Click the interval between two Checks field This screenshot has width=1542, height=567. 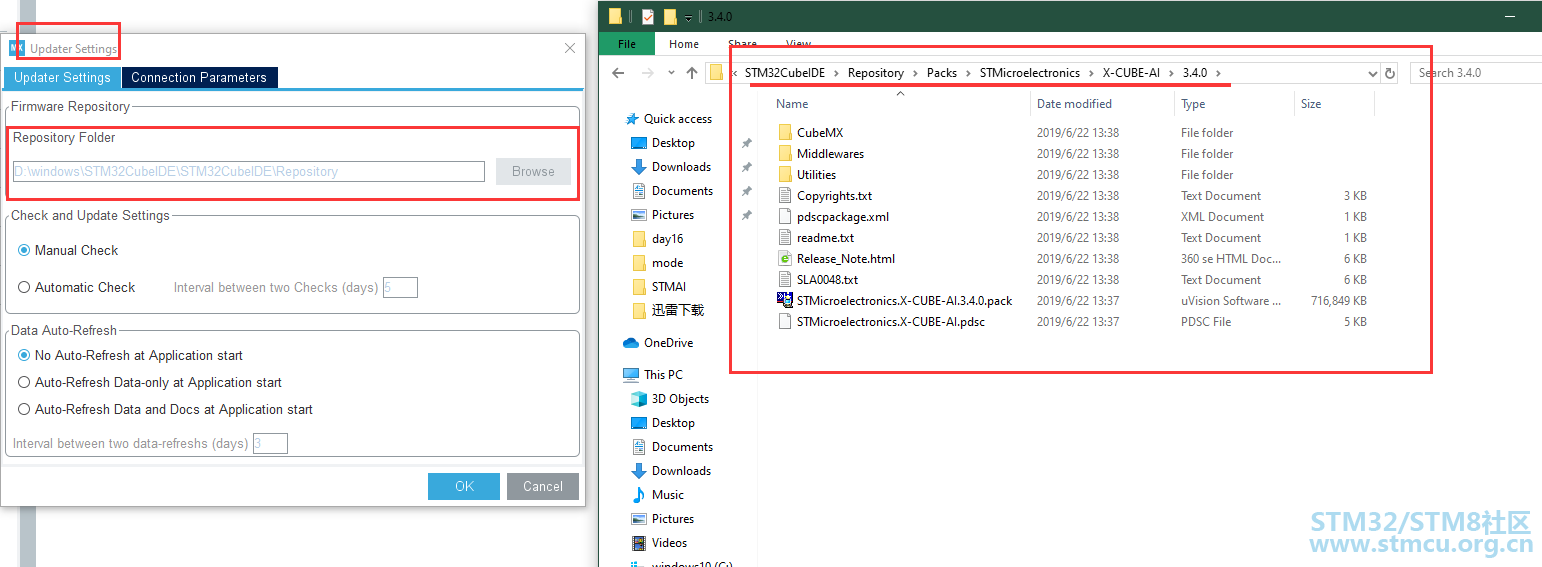[x=400, y=287]
